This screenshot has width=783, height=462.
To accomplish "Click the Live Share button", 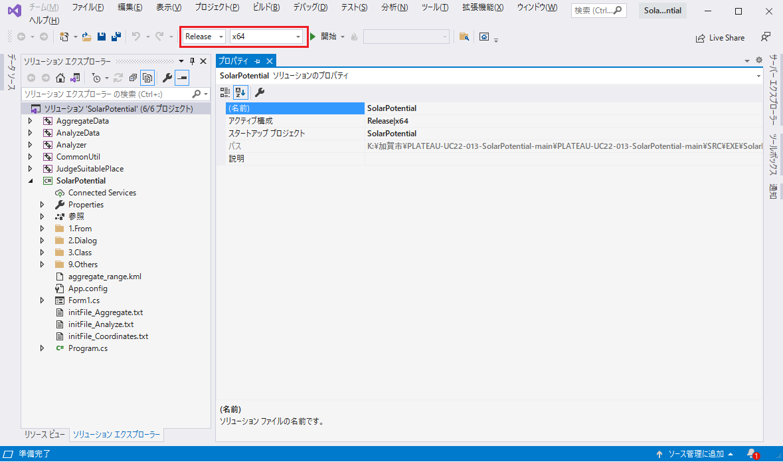I will click(x=720, y=38).
